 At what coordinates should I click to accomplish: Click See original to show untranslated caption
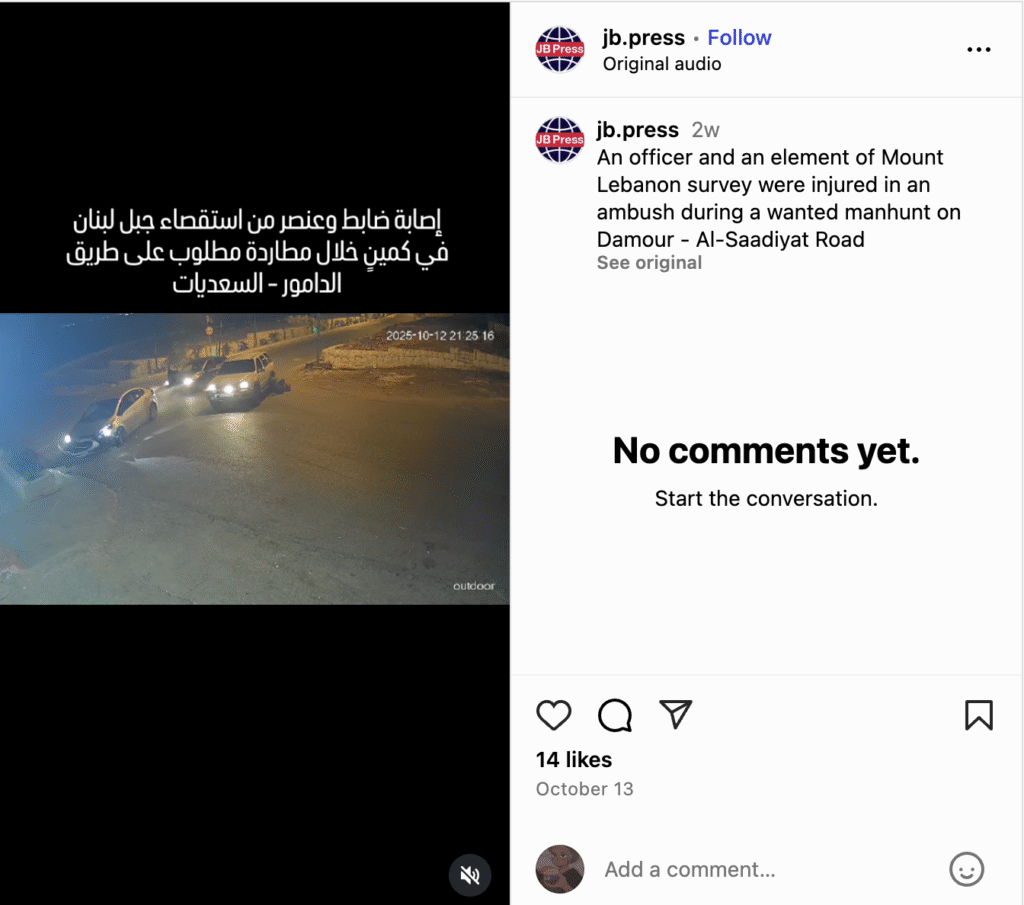649,262
